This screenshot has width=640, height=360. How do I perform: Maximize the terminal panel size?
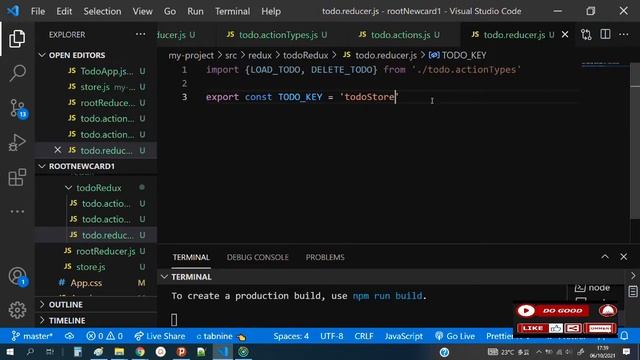pyautogui.click(x=605, y=257)
